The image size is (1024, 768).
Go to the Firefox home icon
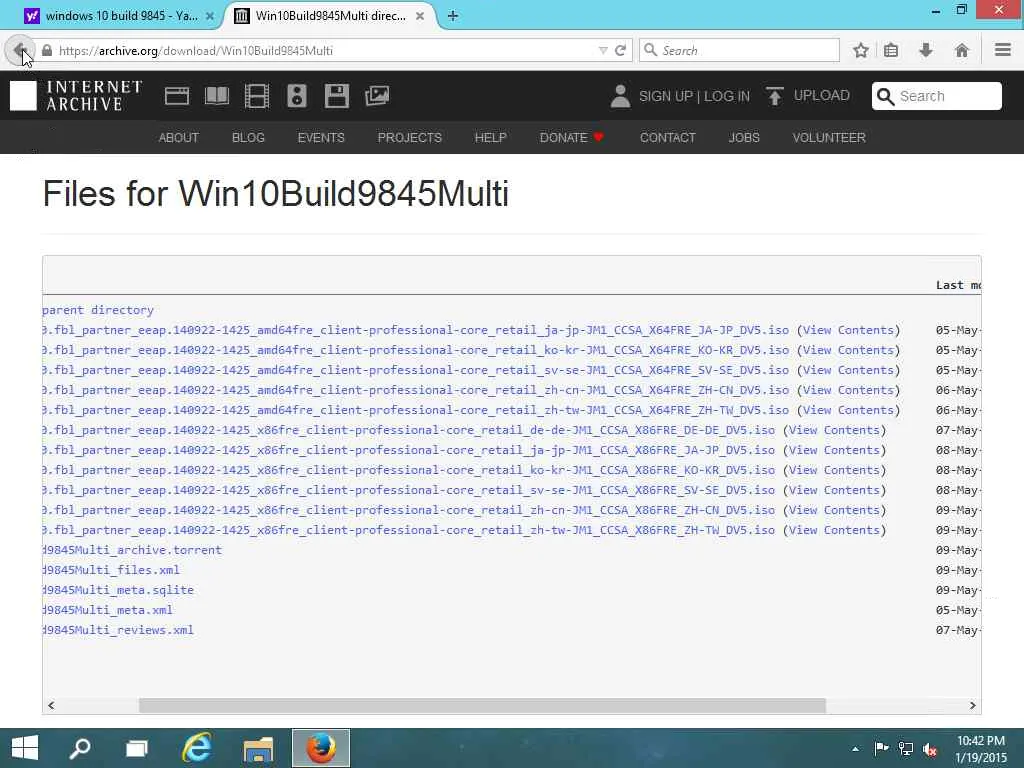(961, 50)
